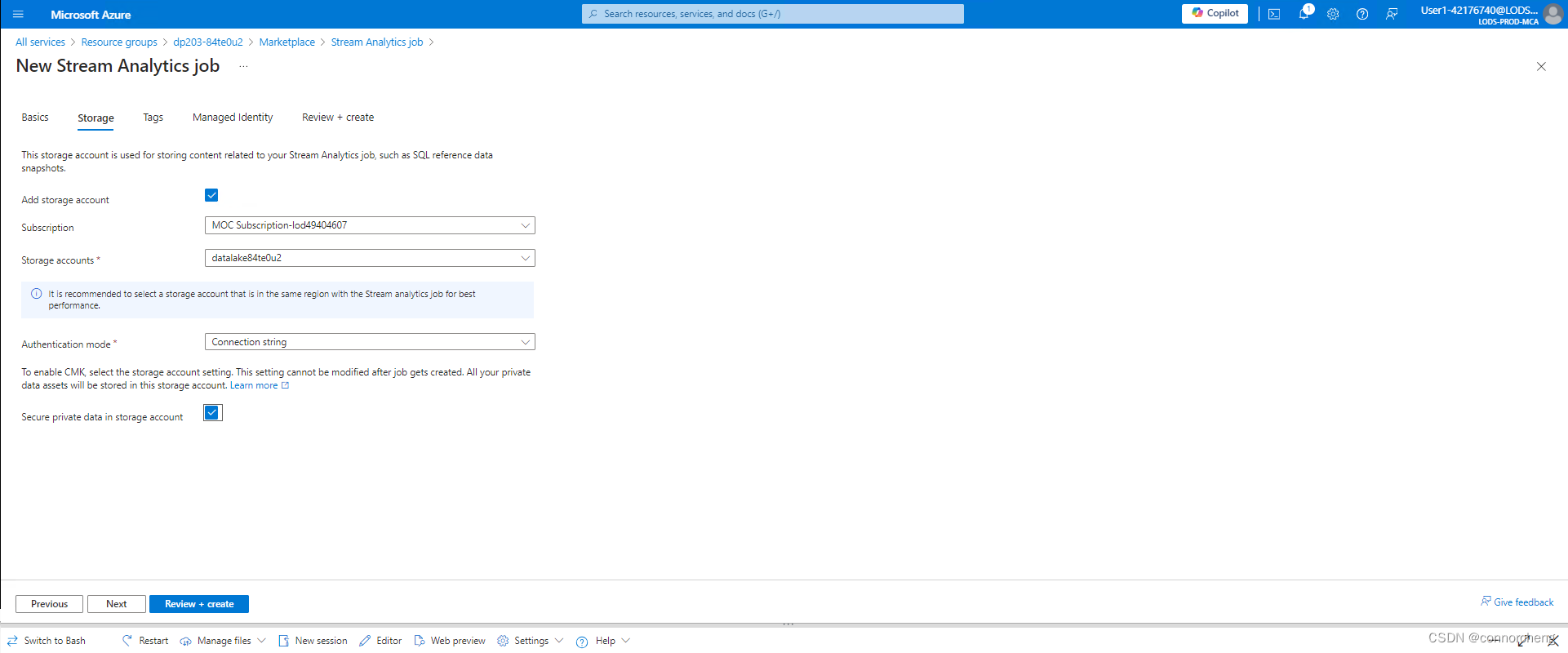The height and width of the screenshot is (653, 1568).
Task: Open the notifications bell icon
Action: pyautogui.click(x=1304, y=14)
